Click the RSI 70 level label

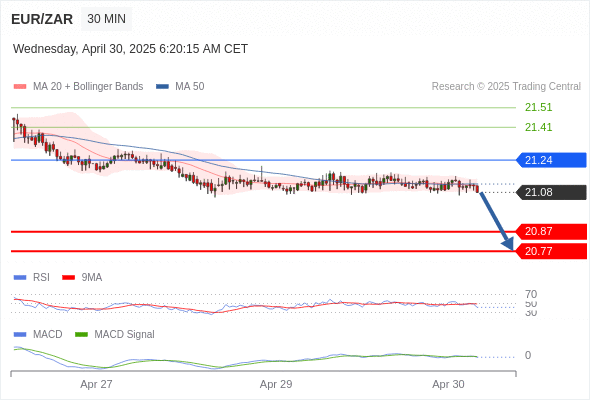[531, 294]
